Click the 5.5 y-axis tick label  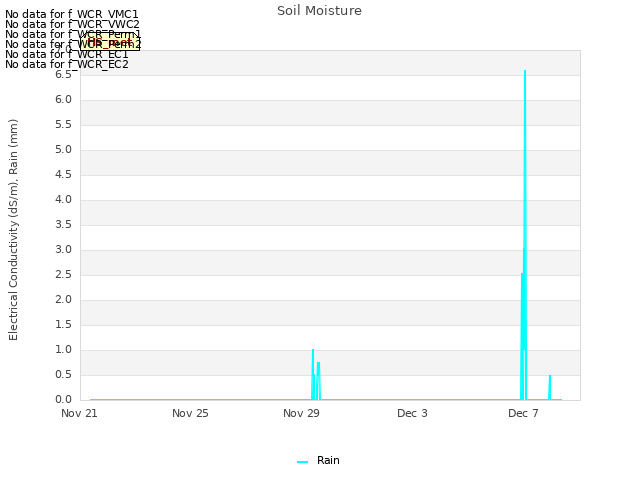(63, 124)
